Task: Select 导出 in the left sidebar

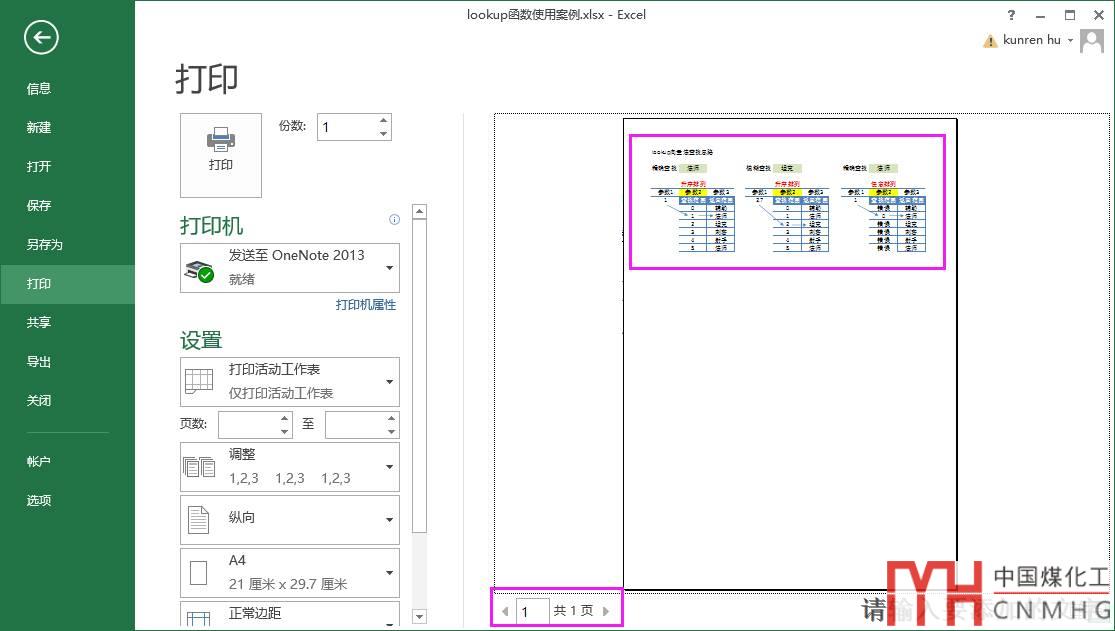Action: [39, 362]
